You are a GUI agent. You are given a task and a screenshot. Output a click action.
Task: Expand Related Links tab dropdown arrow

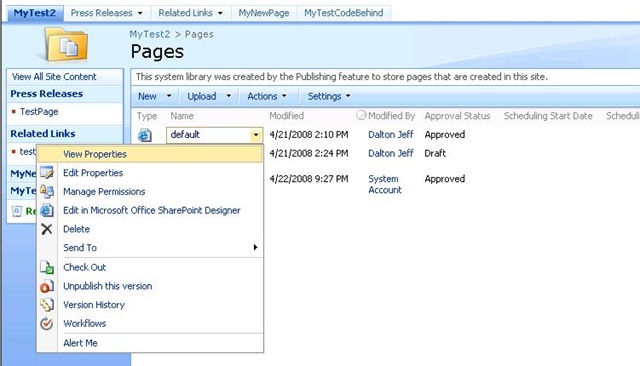(220, 13)
